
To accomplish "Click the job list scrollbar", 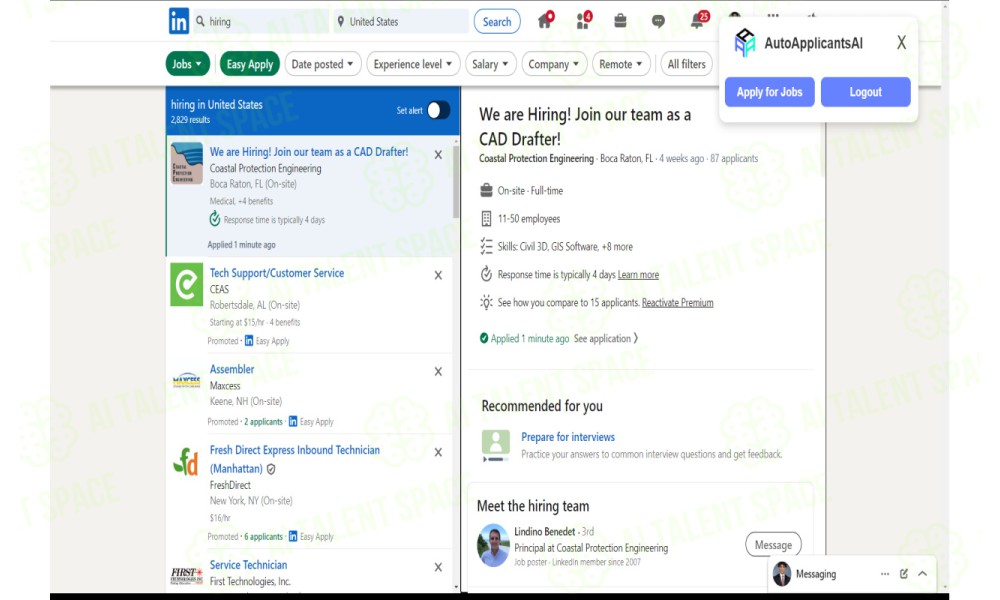I will click(456, 182).
